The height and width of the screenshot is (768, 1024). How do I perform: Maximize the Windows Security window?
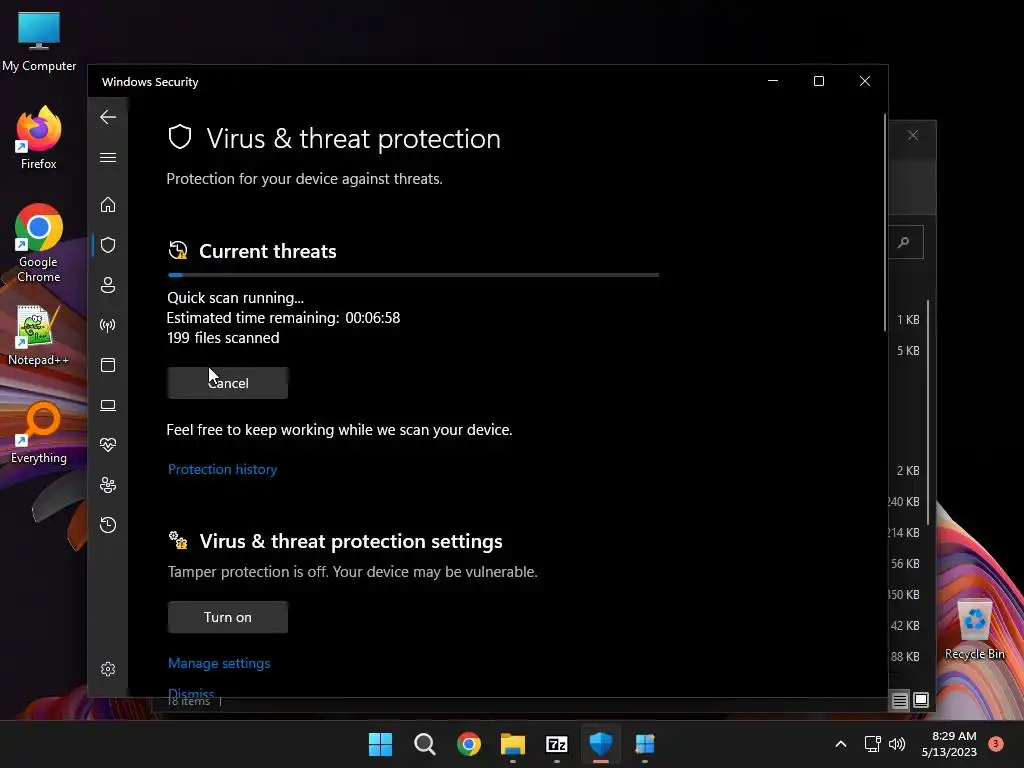819,81
